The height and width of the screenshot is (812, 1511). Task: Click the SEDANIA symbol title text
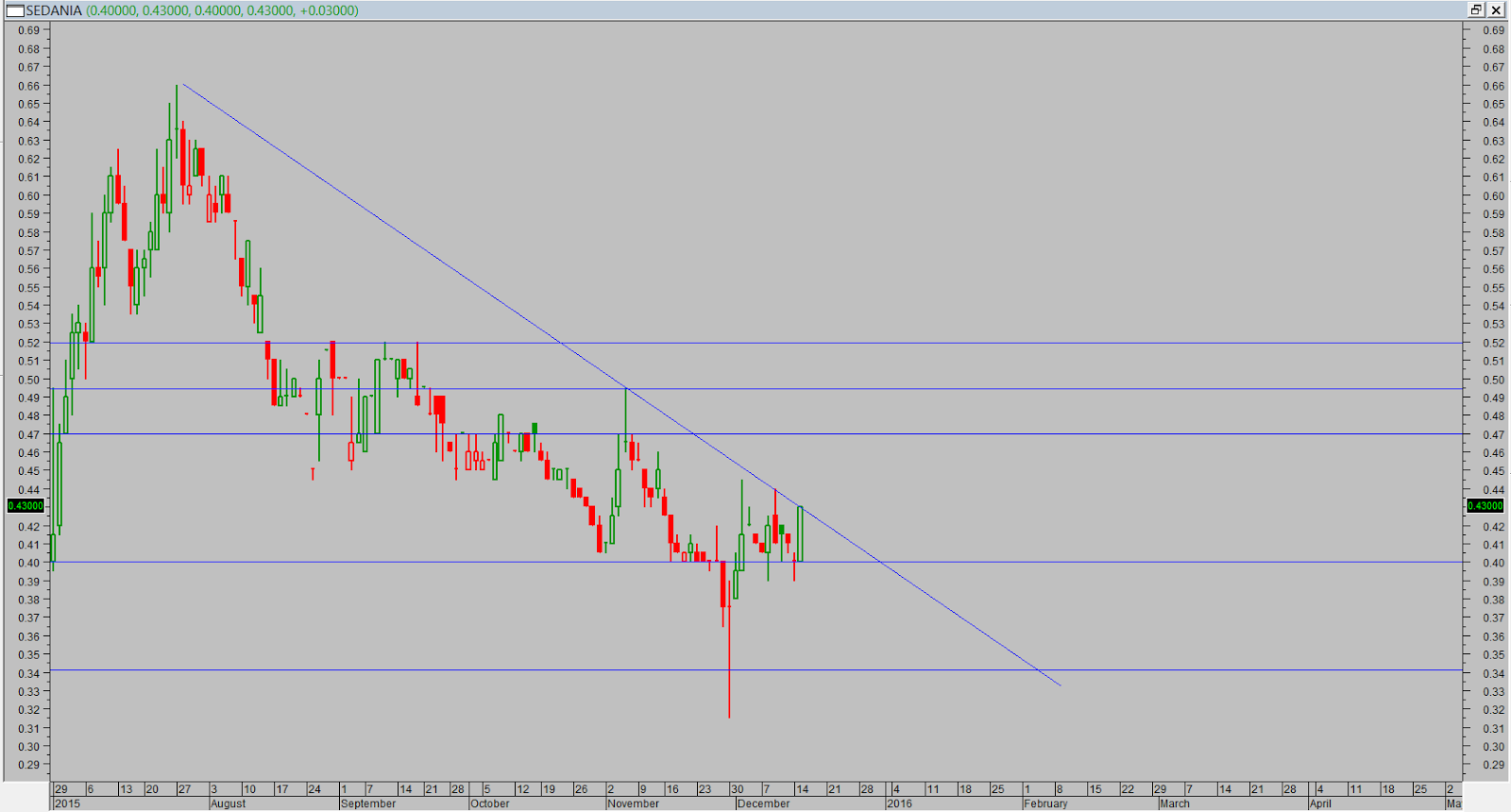54,10
